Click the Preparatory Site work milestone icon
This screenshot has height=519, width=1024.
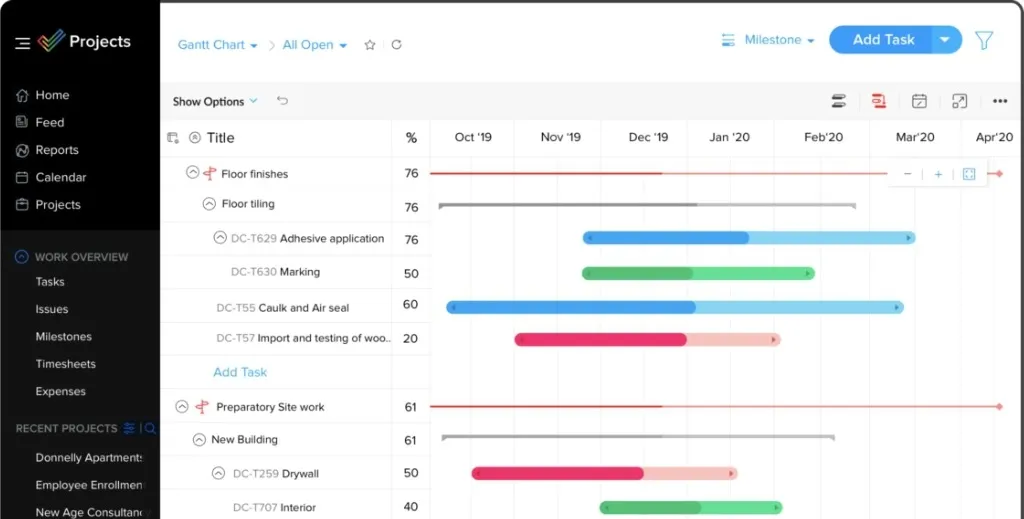point(202,407)
